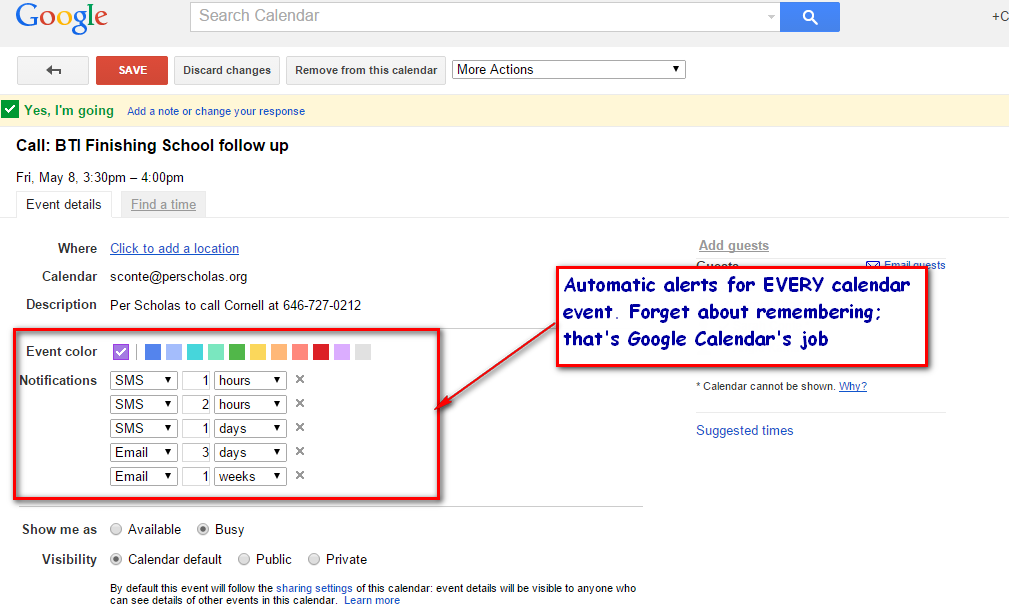Pick the orange event color
1009x615 pixels.
[279, 352]
